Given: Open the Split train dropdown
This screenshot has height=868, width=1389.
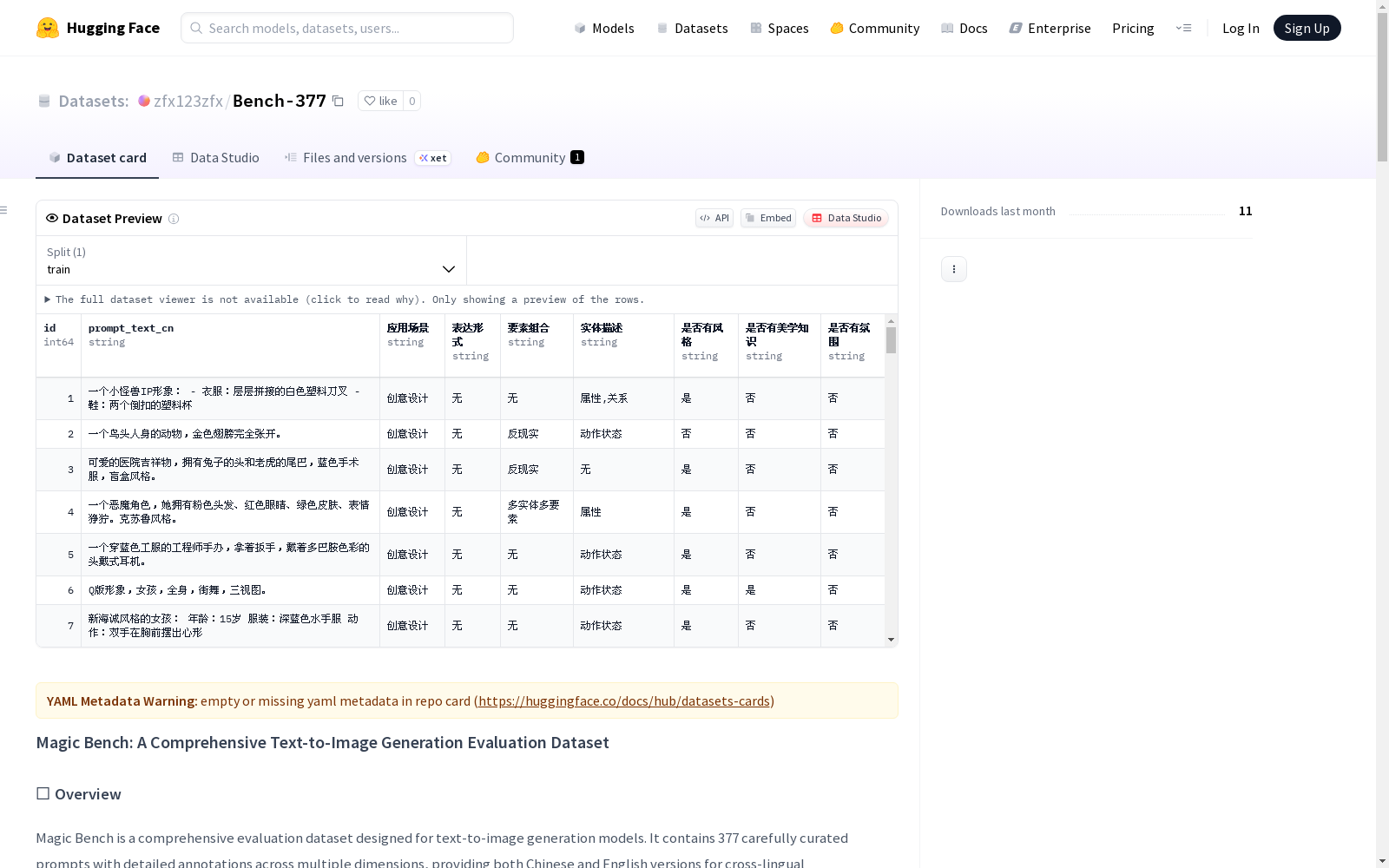Looking at the screenshot, I should pyautogui.click(x=251, y=260).
